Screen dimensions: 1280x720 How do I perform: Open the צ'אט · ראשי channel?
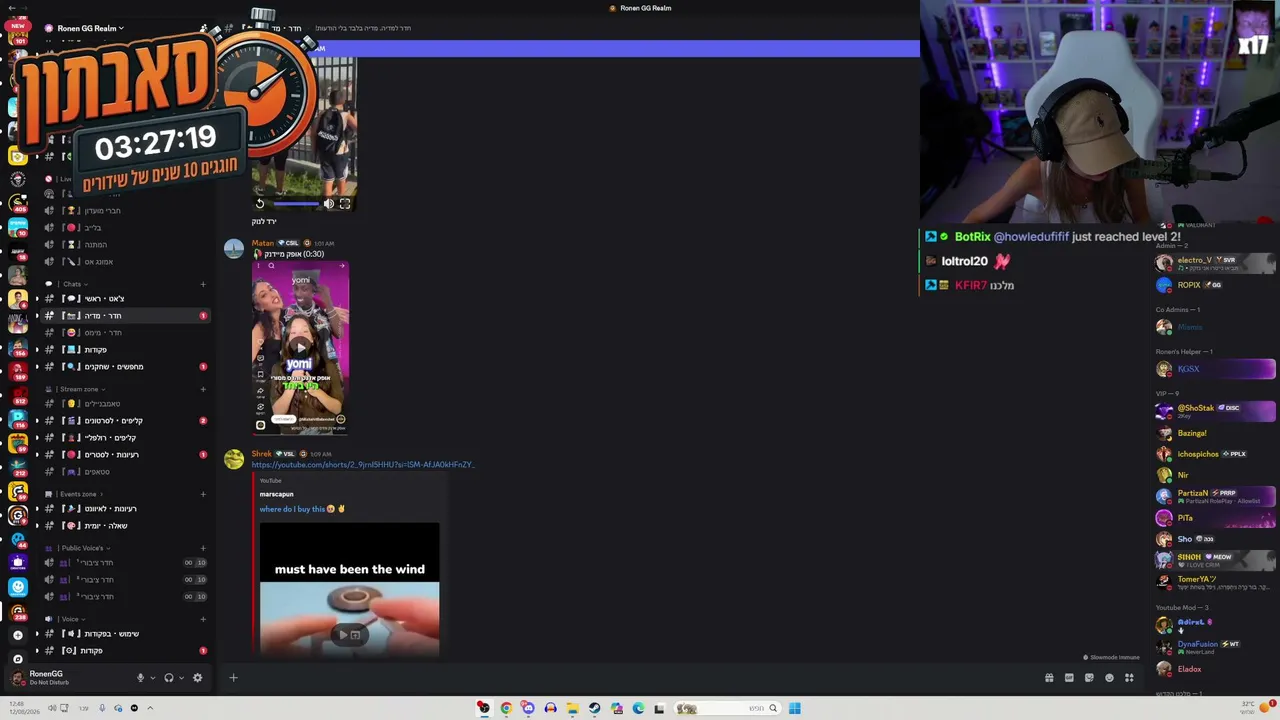click(125, 299)
